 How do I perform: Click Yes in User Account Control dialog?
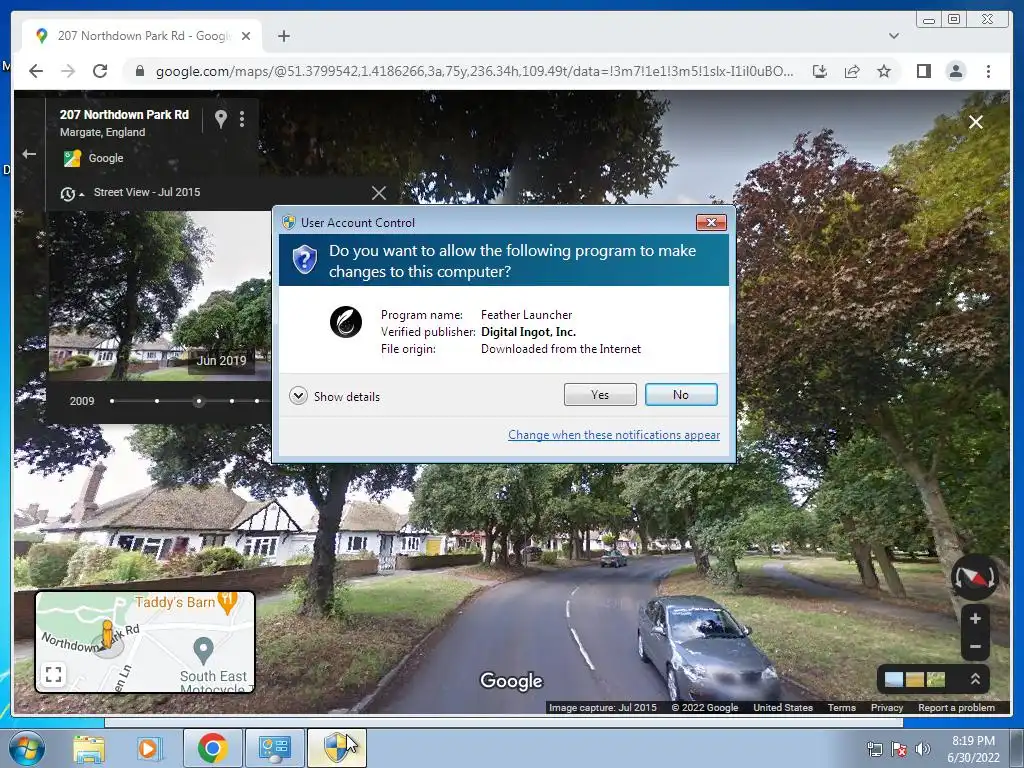point(600,394)
